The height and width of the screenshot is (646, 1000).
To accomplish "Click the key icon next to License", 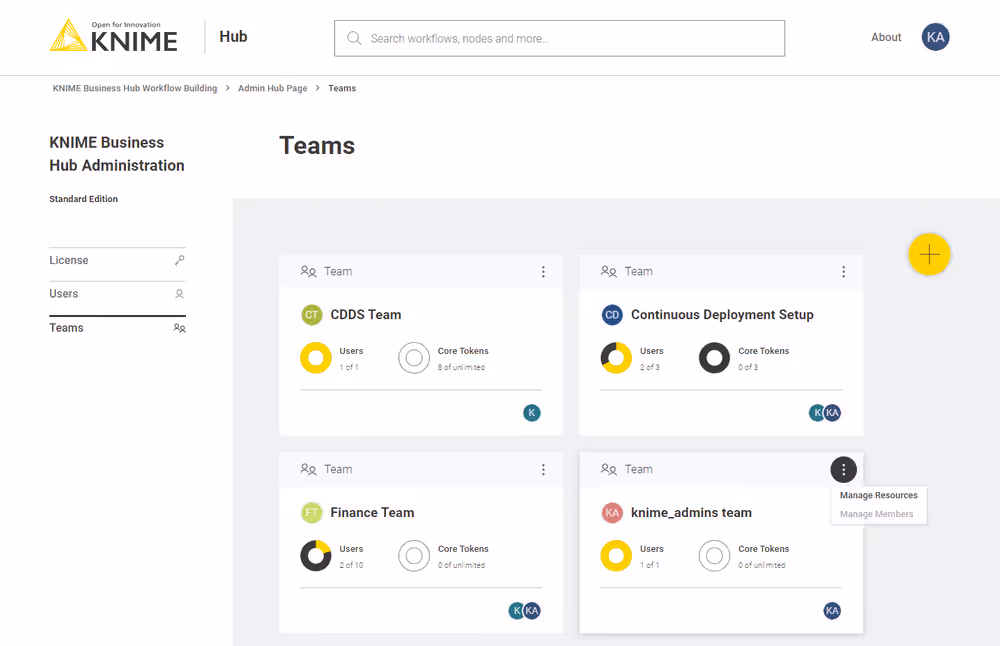I will coord(181,260).
